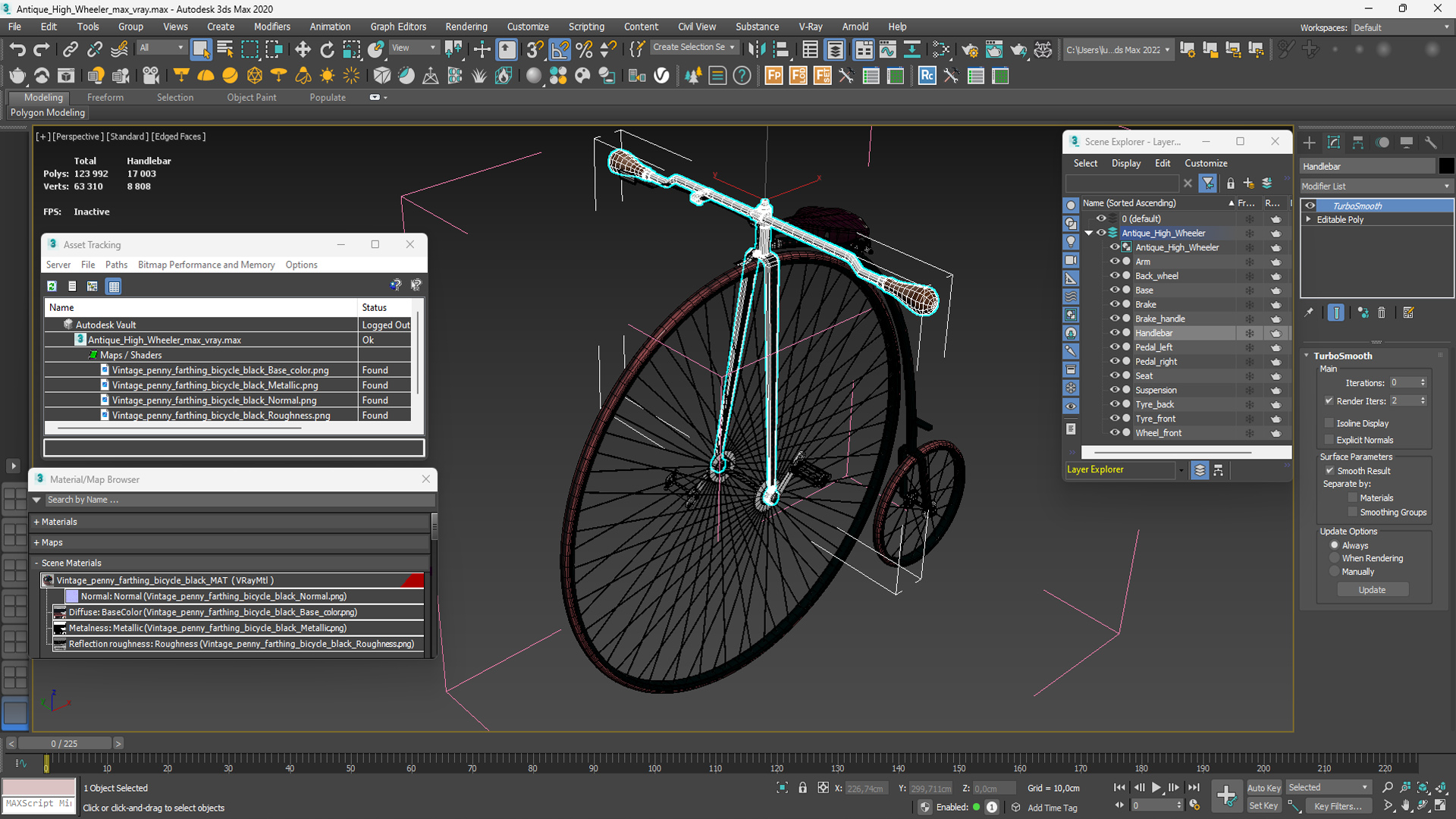Go to animation start frame
The height and width of the screenshot is (819, 1456).
click(x=1119, y=788)
